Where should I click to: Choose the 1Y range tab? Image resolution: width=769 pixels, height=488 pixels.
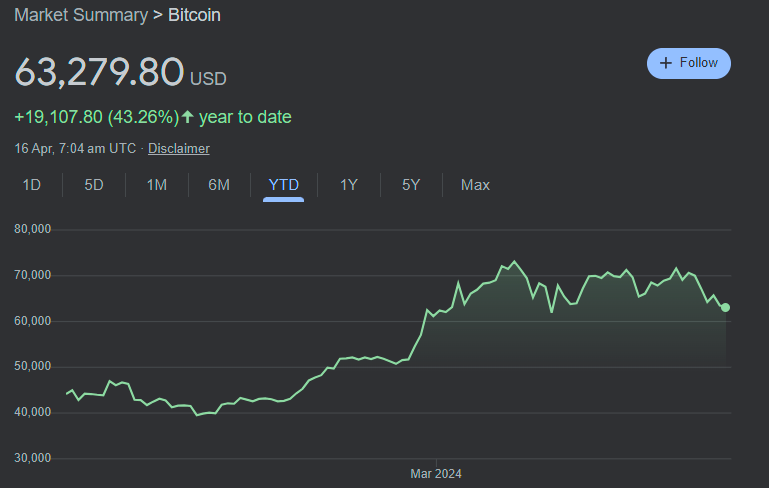(x=349, y=185)
